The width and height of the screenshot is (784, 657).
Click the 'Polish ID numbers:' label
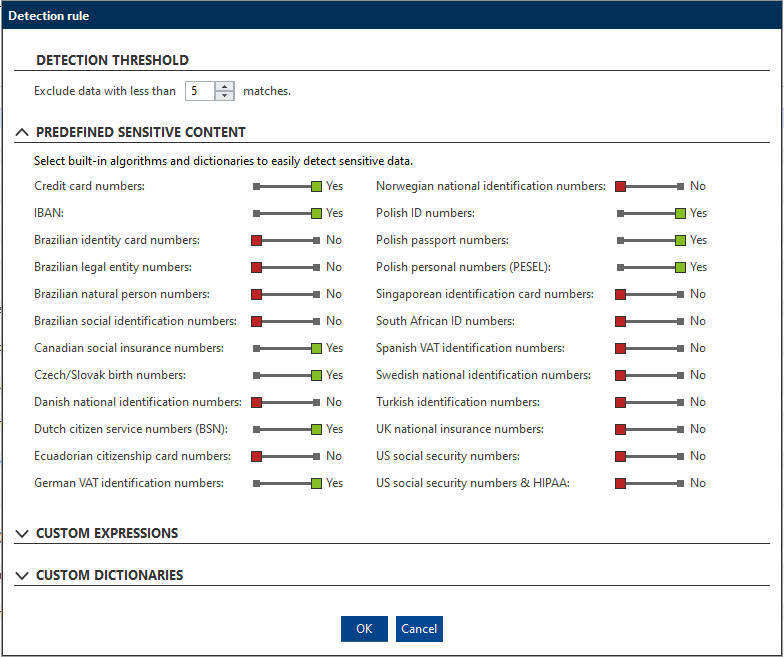426,213
